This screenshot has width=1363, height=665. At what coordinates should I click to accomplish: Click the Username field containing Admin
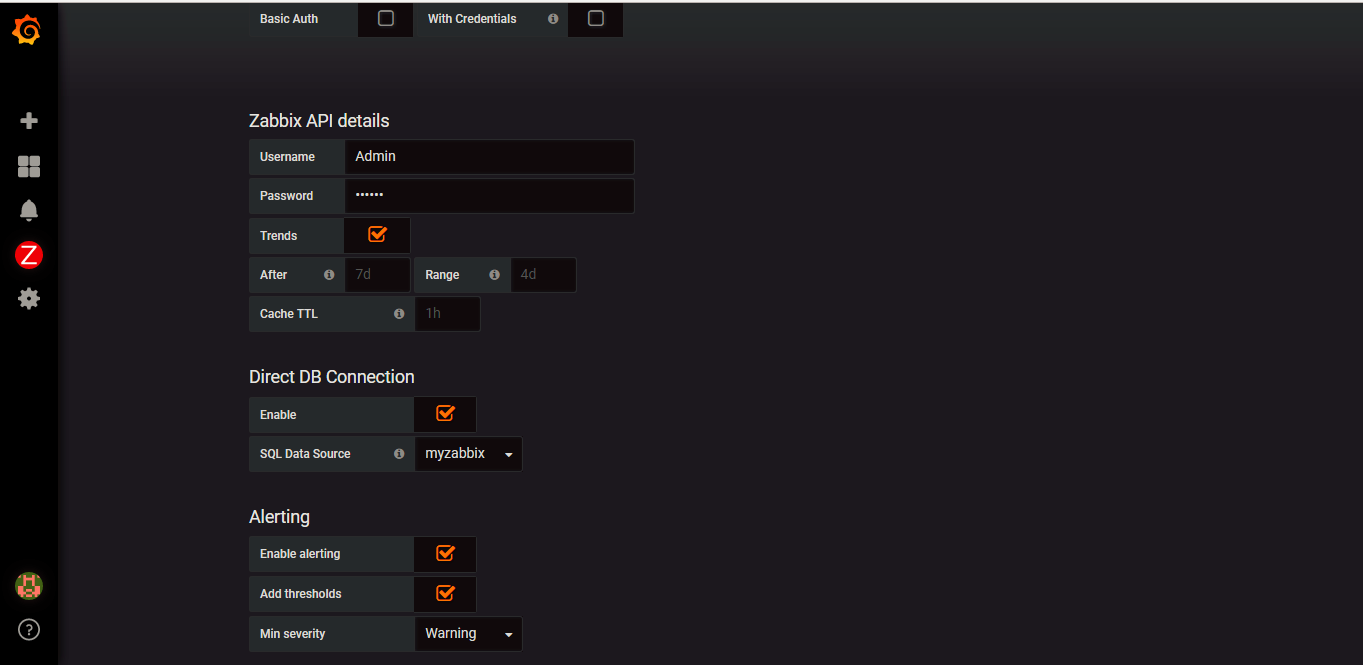coord(489,157)
